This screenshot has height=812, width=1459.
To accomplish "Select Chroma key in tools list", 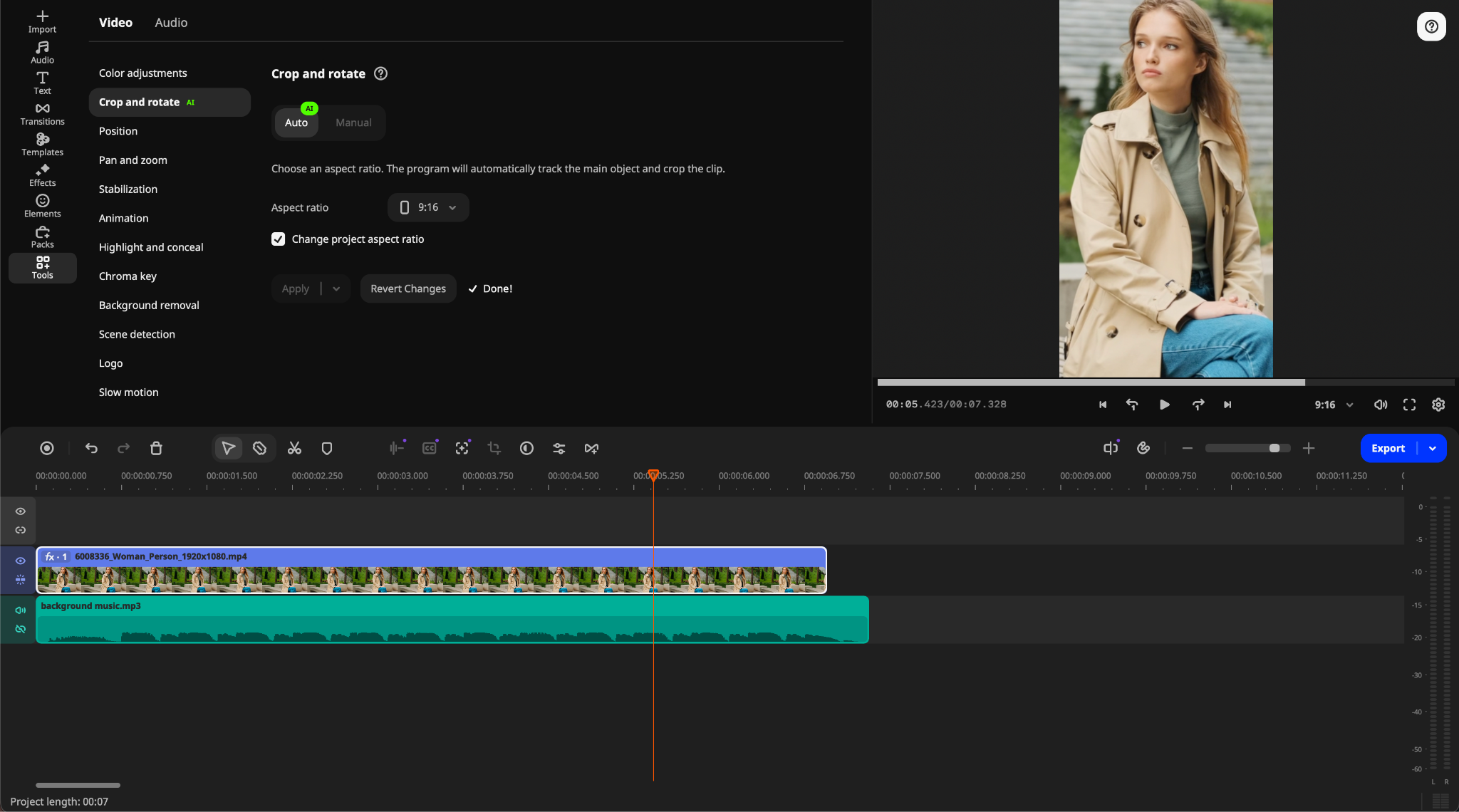I will click(x=128, y=276).
